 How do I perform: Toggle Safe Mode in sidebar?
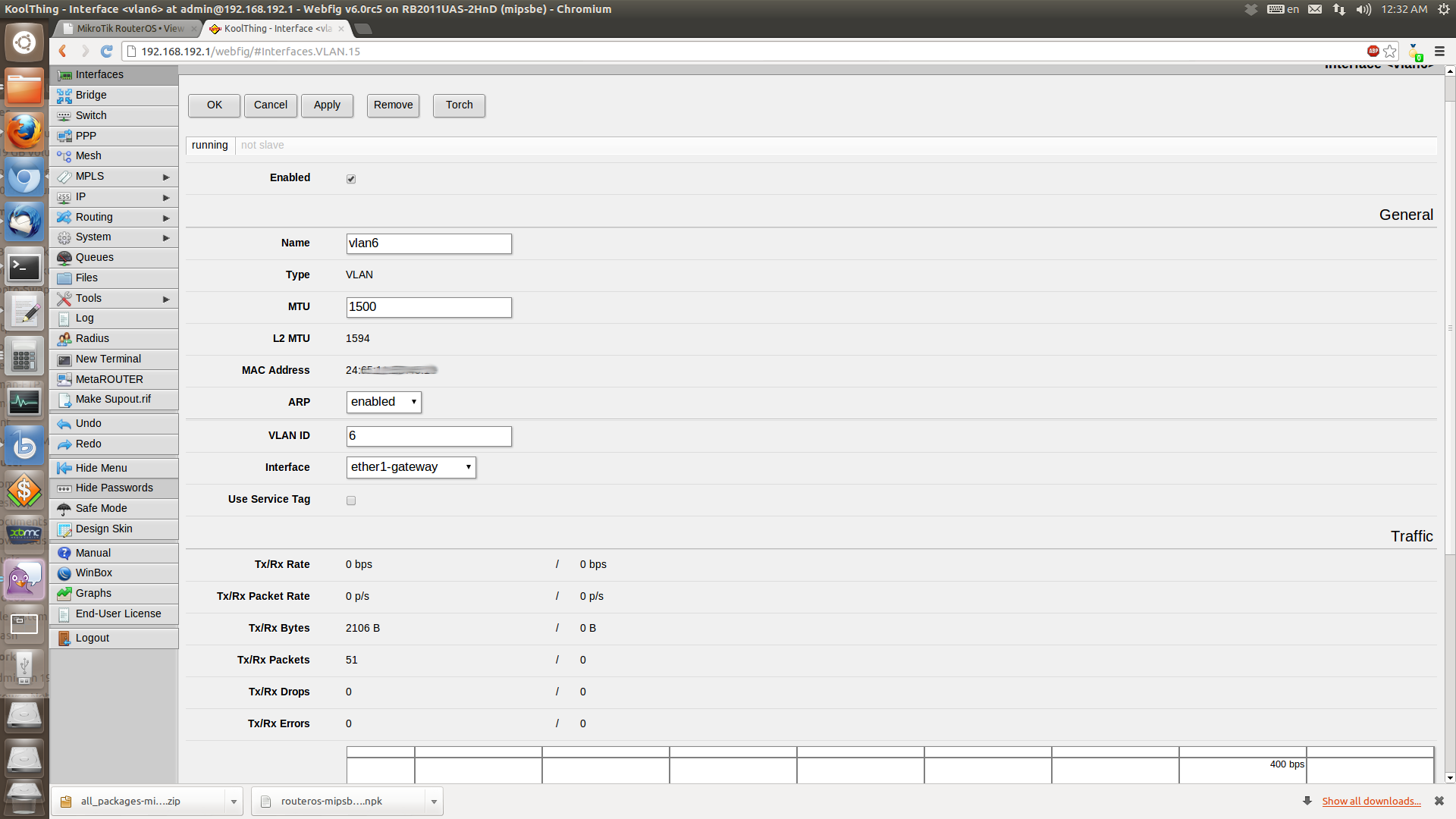pyautogui.click(x=101, y=508)
